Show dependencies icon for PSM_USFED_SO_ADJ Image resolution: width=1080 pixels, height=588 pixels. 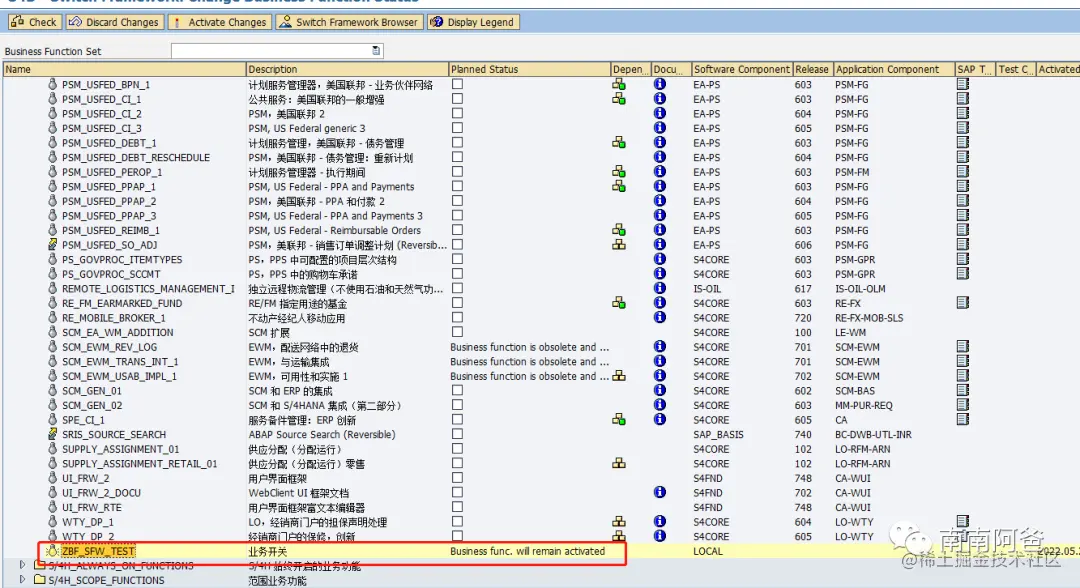(619, 244)
